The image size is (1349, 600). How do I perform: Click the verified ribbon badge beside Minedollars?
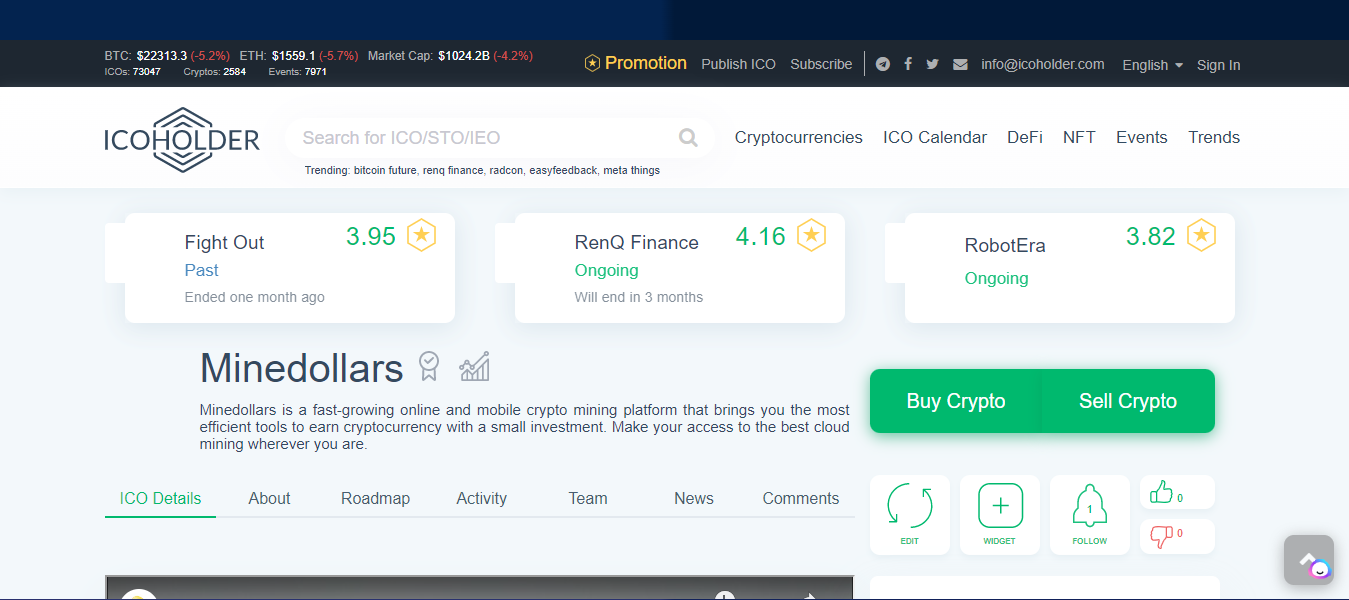(429, 366)
